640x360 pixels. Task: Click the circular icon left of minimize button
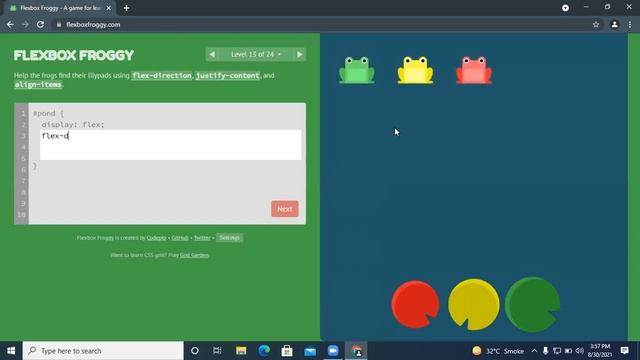[x=565, y=8]
